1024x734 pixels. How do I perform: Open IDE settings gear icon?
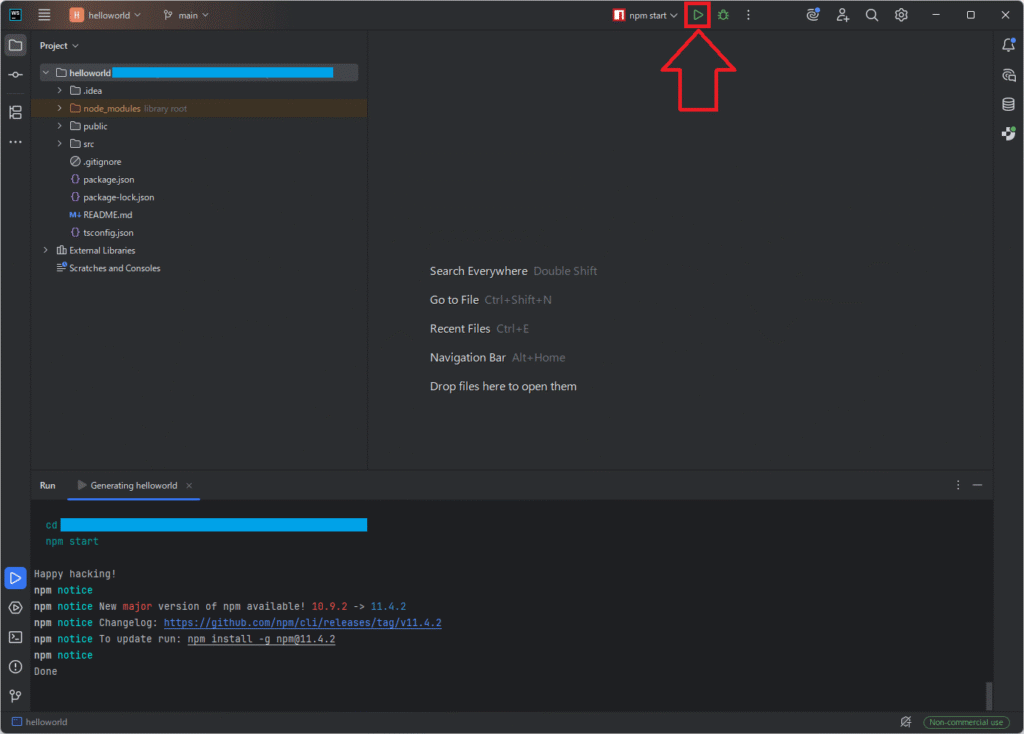tap(901, 15)
